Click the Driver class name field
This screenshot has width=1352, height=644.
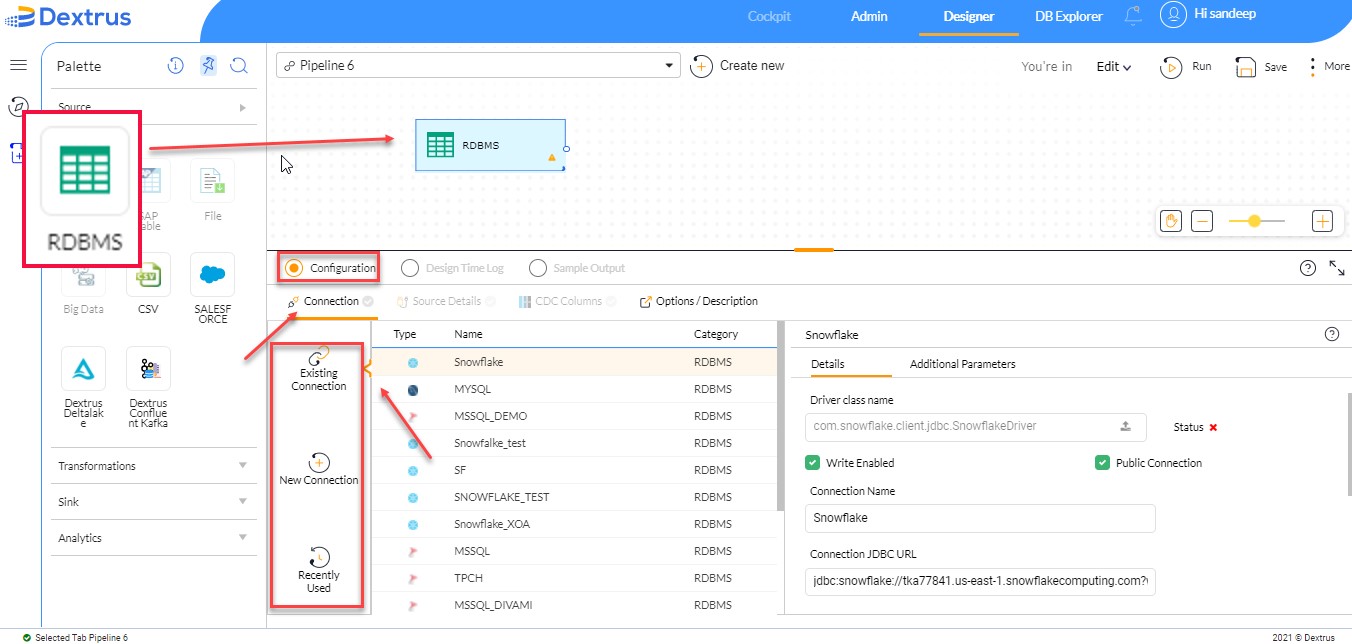[x=975, y=426]
